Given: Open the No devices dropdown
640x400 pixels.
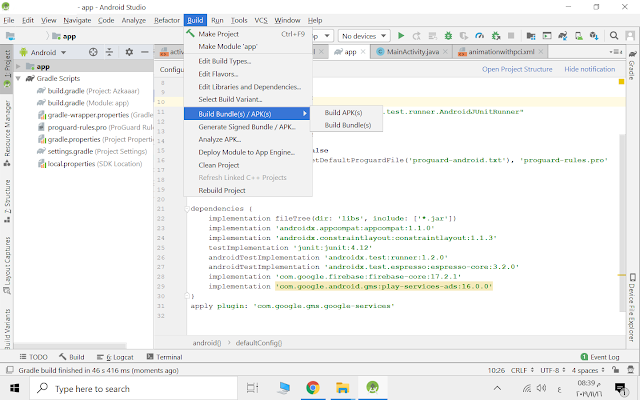Looking at the screenshot, I should coord(364,36).
